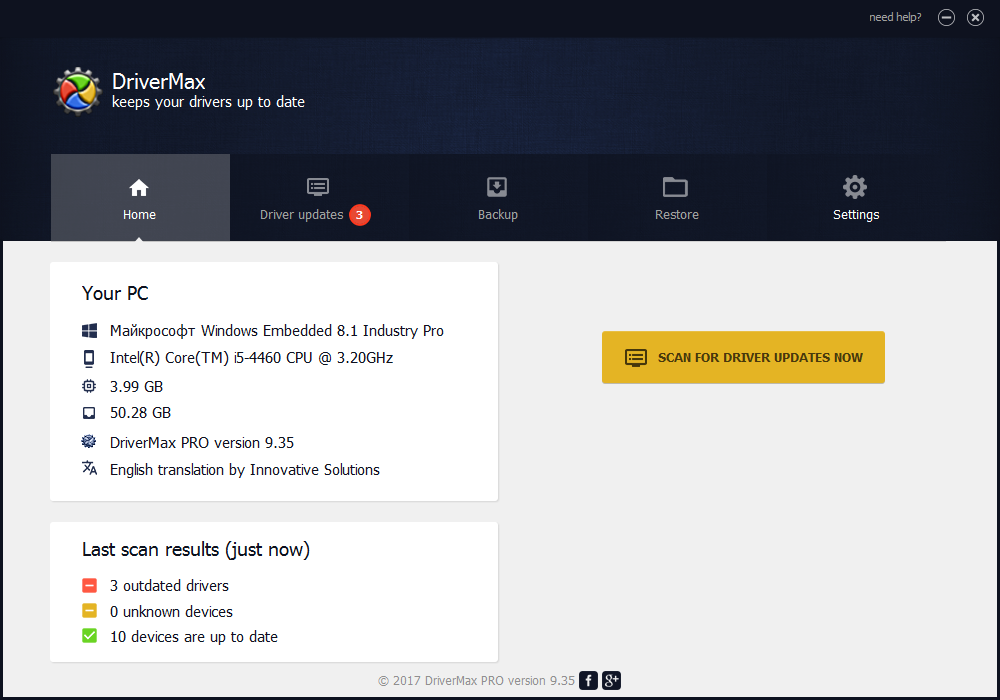Select the Restore tab

677,198
